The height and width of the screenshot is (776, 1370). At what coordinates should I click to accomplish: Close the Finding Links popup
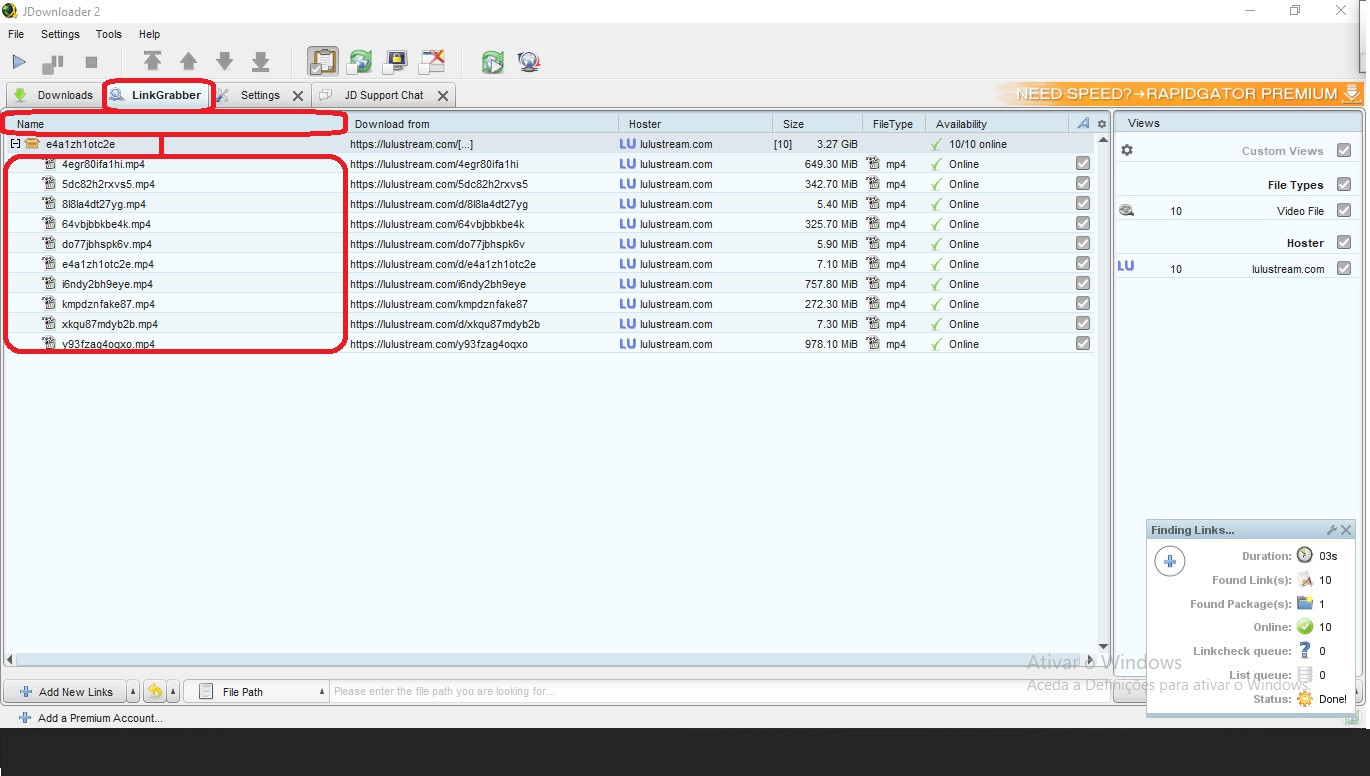tap(1346, 530)
